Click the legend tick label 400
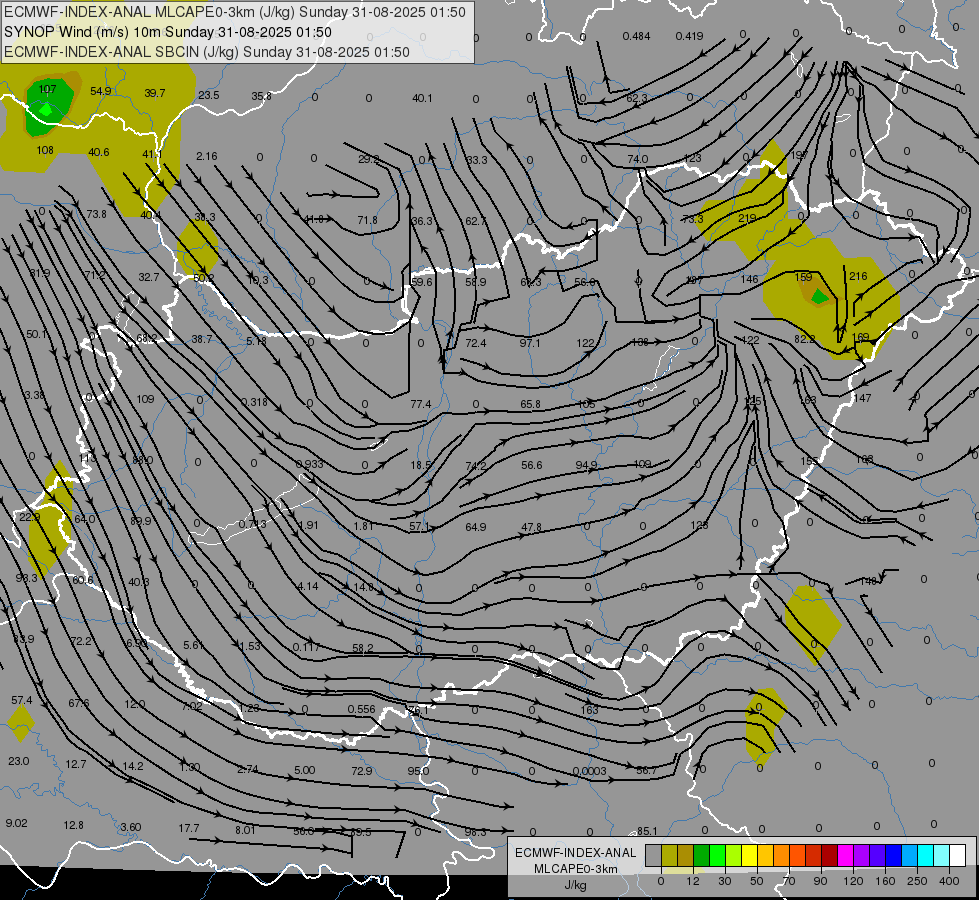Screen dimensions: 979x900 [949, 881]
